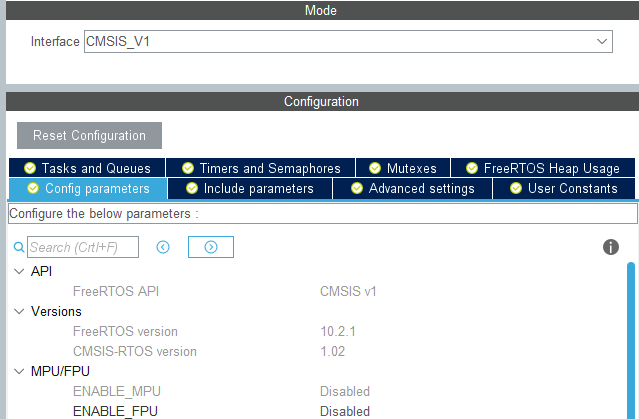Collapse the API section
The width and height of the screenshot is (639, 419).
point(19,271)
